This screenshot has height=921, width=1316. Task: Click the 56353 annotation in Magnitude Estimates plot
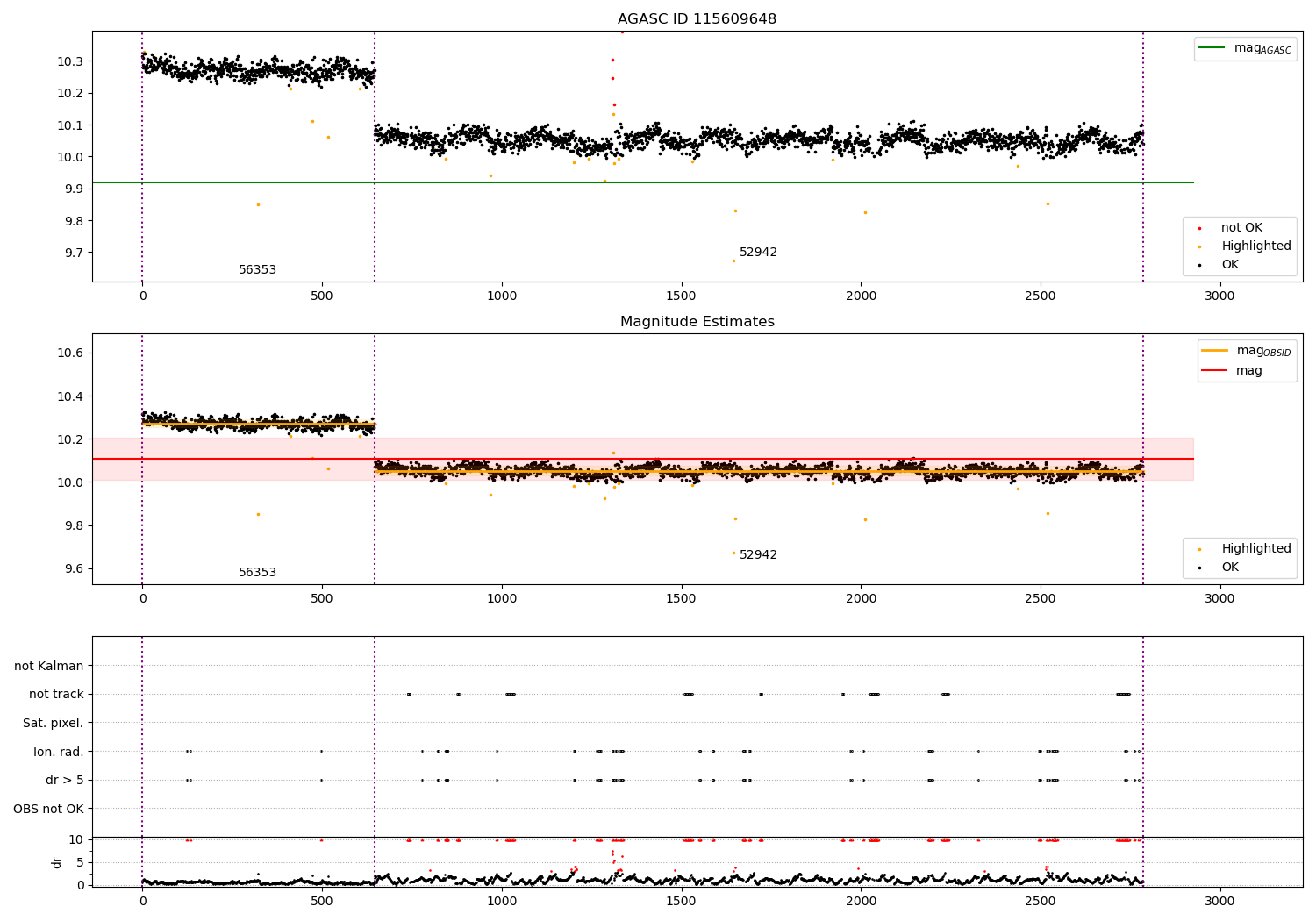257,573
